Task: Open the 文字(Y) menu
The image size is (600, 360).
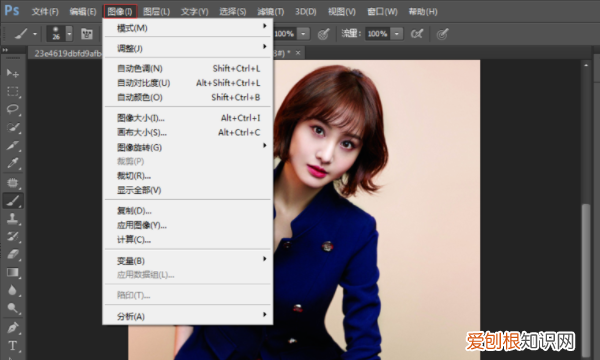Action: tap(194, 11)
